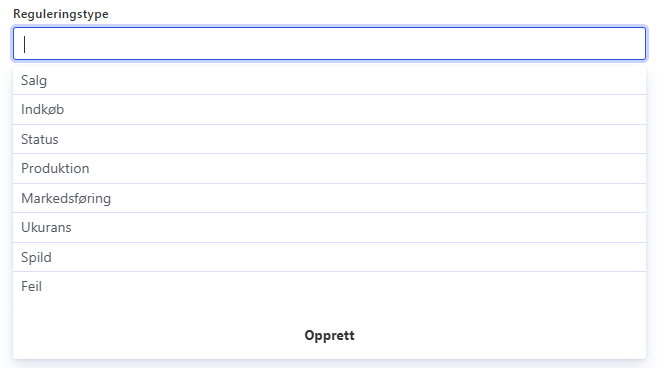
Task: Focus the Reguleringstype search input field
Action: [x=329, y=43]
